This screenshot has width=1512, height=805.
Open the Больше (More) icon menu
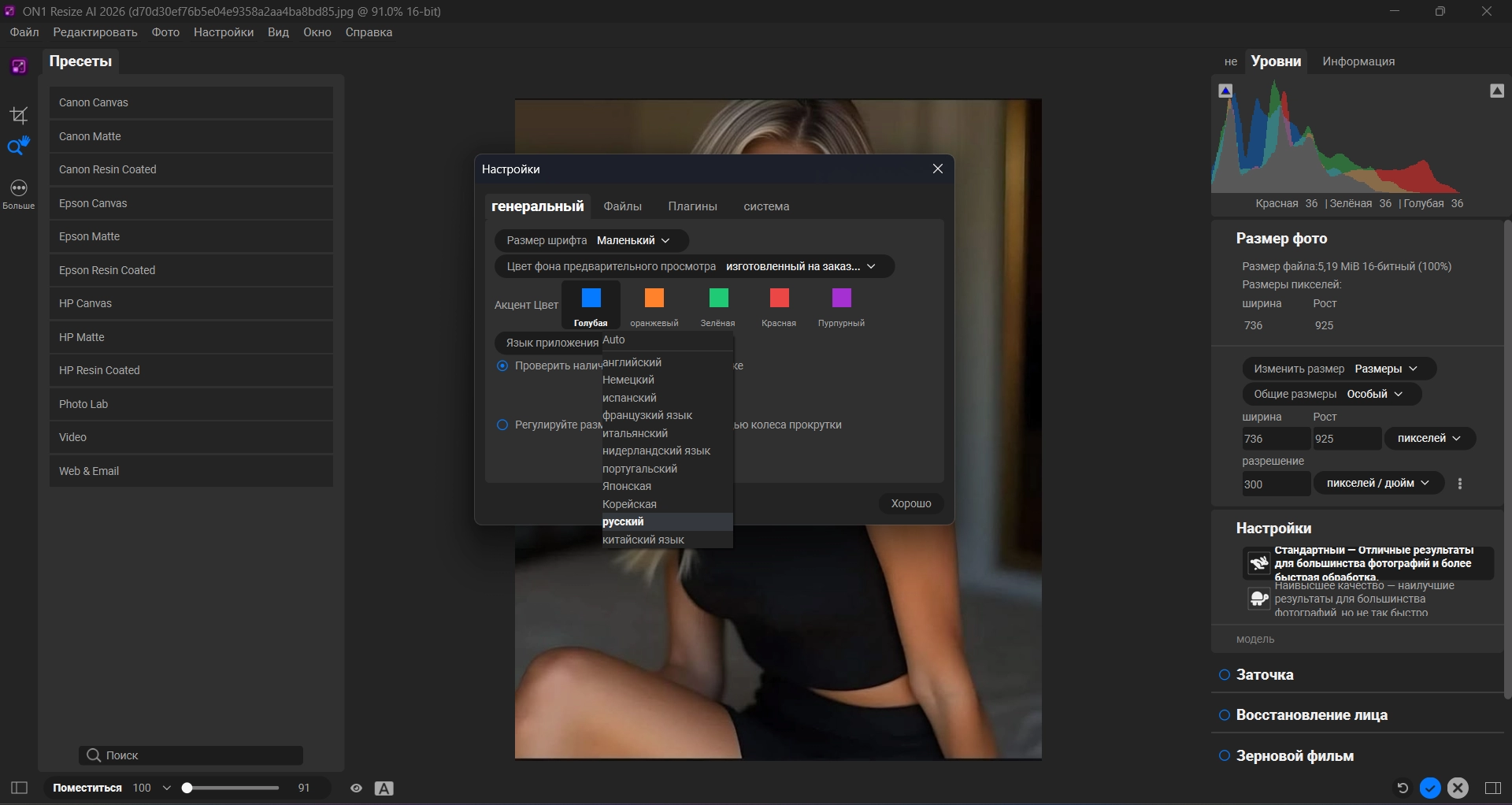pyautogui.click(x=19, y=189)
